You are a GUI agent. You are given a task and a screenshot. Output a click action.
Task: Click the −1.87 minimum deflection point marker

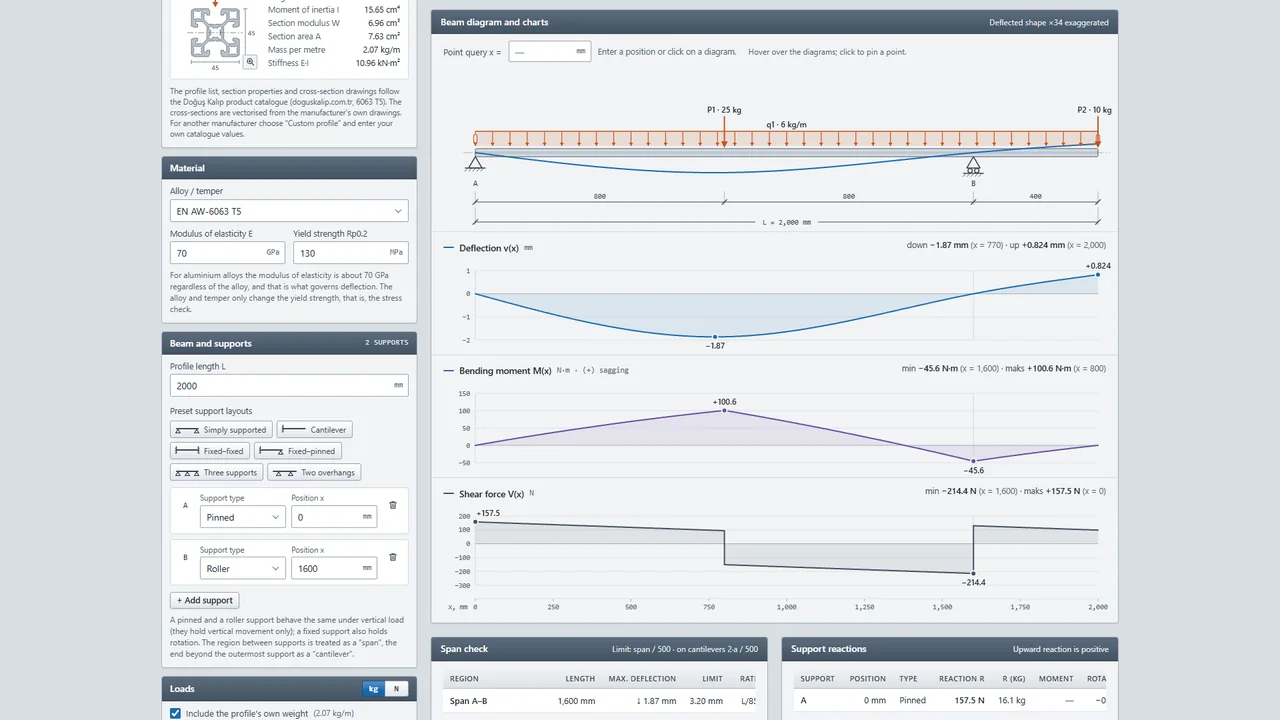click(x=714, y=337)
